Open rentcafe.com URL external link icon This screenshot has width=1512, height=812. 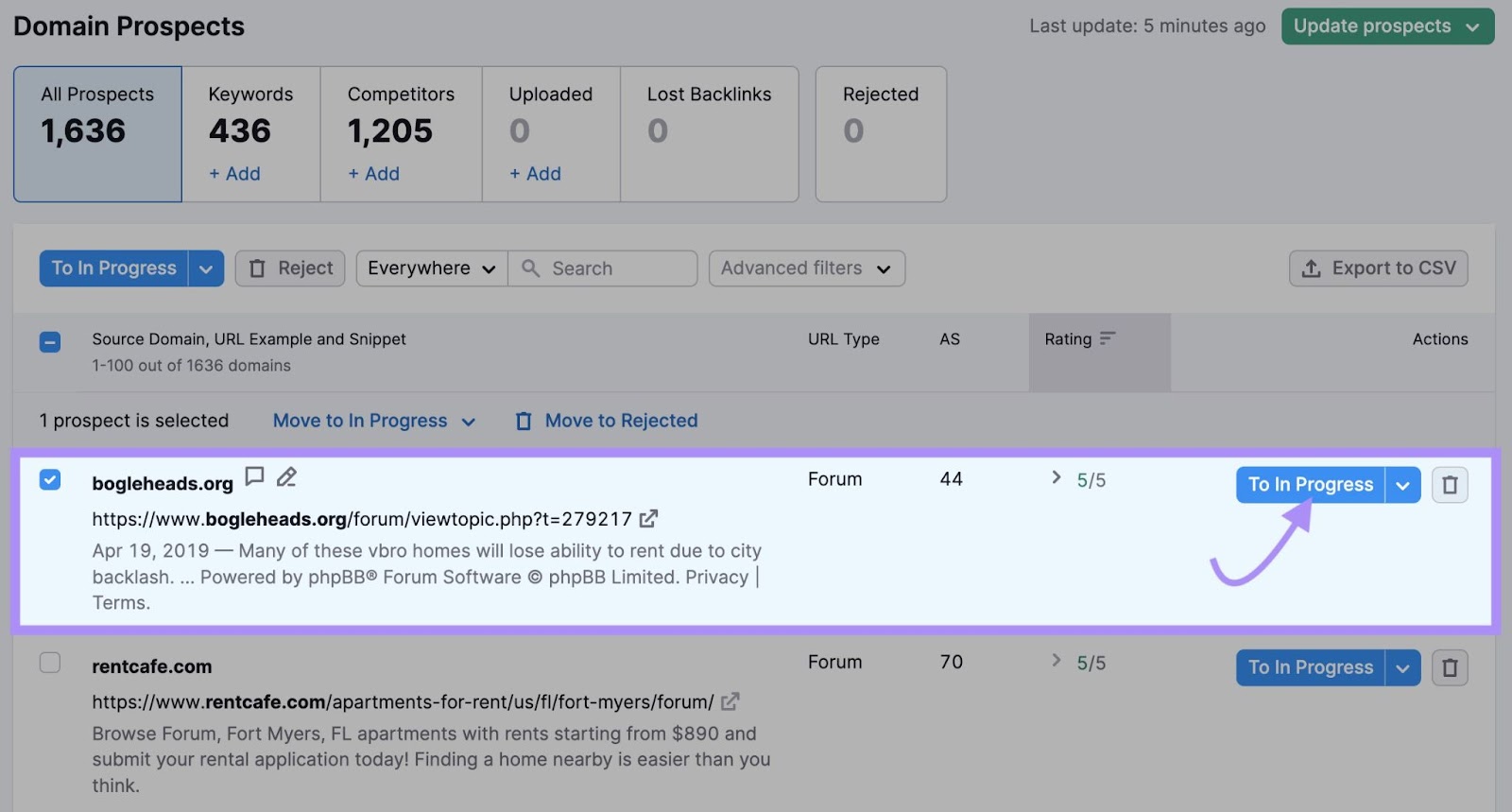[x=730, y=702]
